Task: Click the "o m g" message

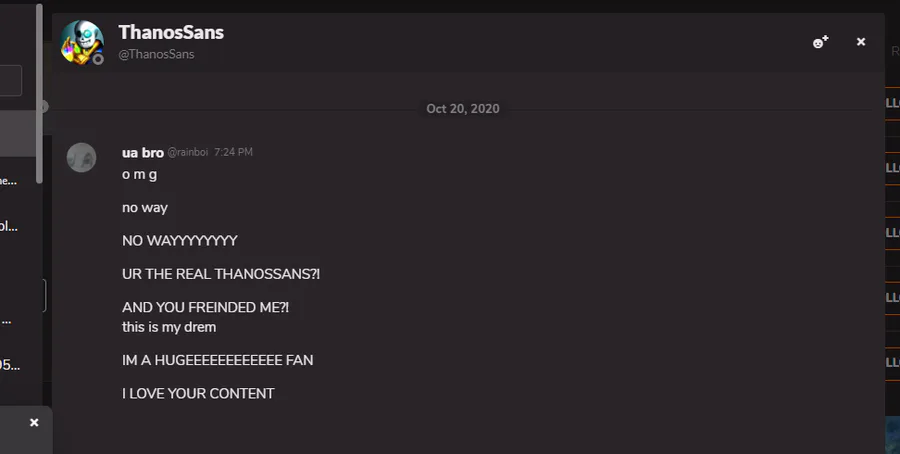Action: click(140, 174)
